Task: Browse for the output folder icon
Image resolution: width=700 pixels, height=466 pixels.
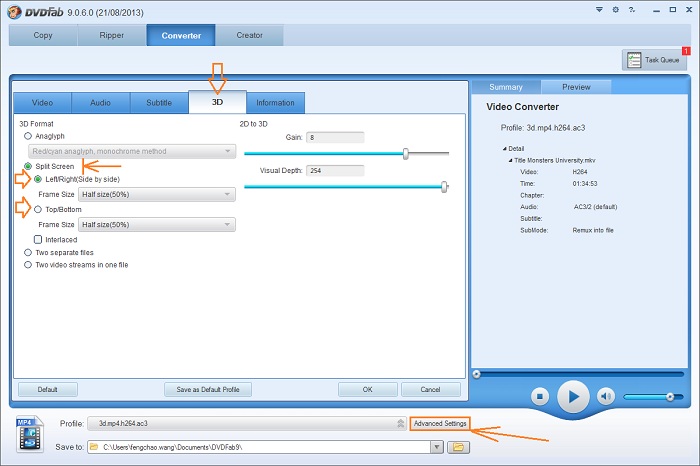Action: (x=458, y=447)
